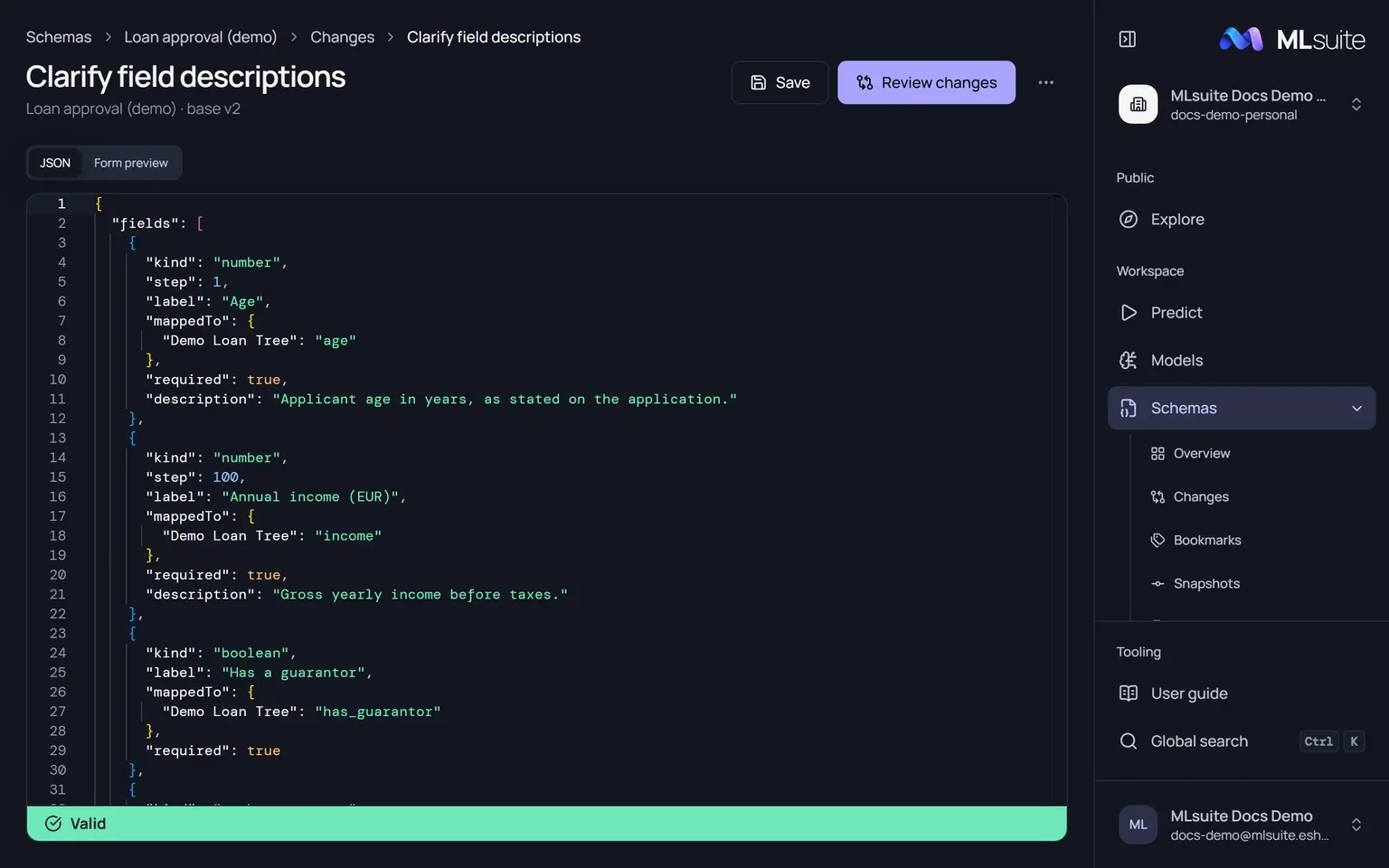Open Explore in the sidebar

tap(1242, 219)
